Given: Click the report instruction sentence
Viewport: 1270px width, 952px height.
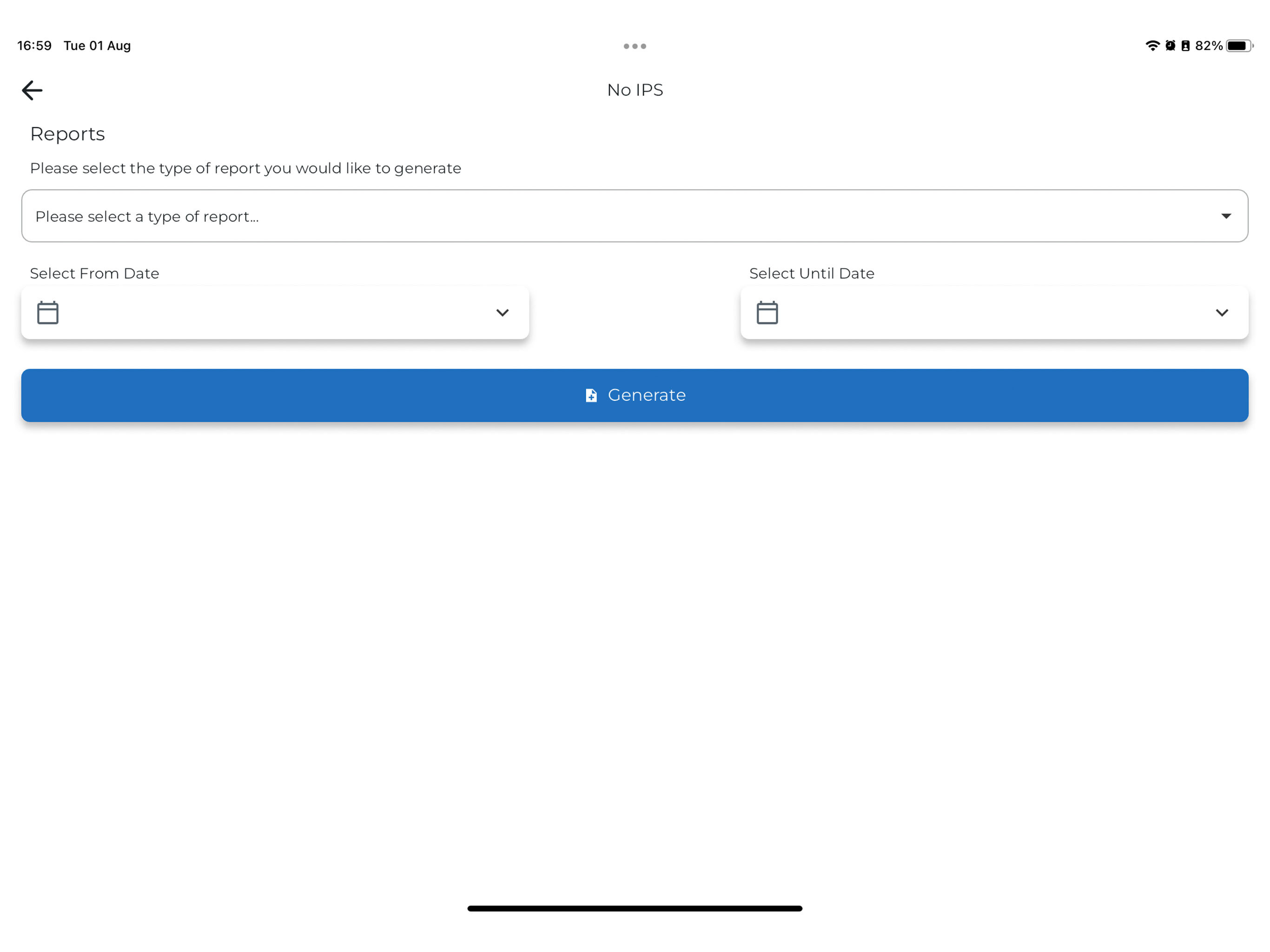Looking at the screenshot, I should coord(245,168).
